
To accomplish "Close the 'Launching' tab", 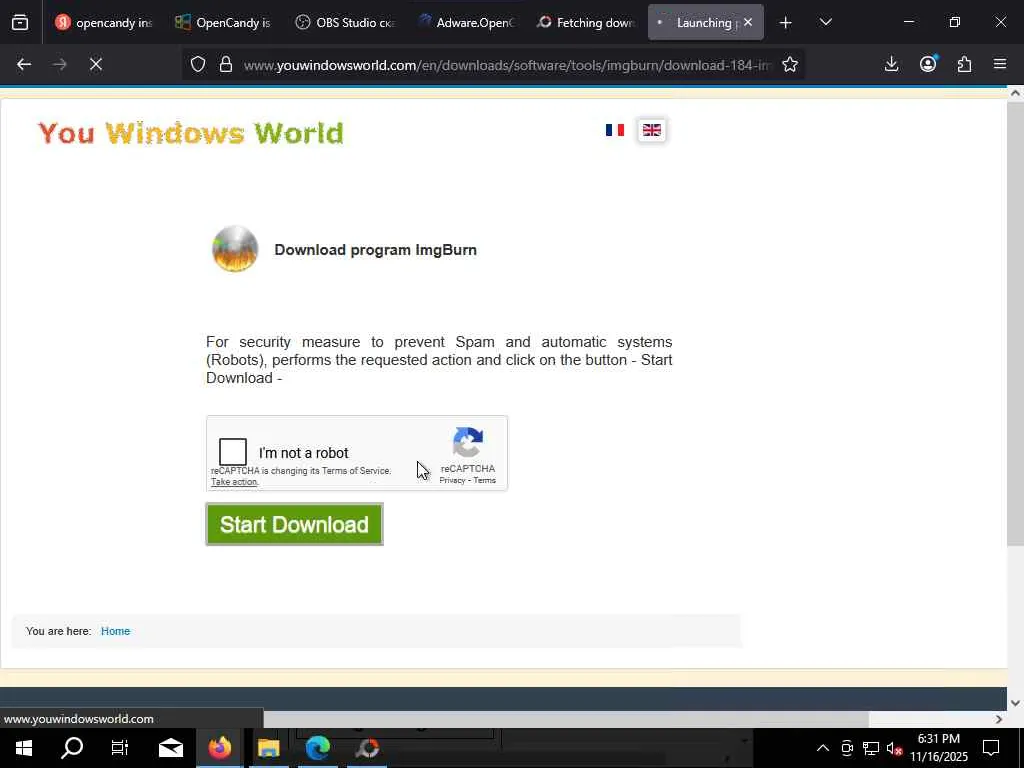I will [x=748, y=23].
